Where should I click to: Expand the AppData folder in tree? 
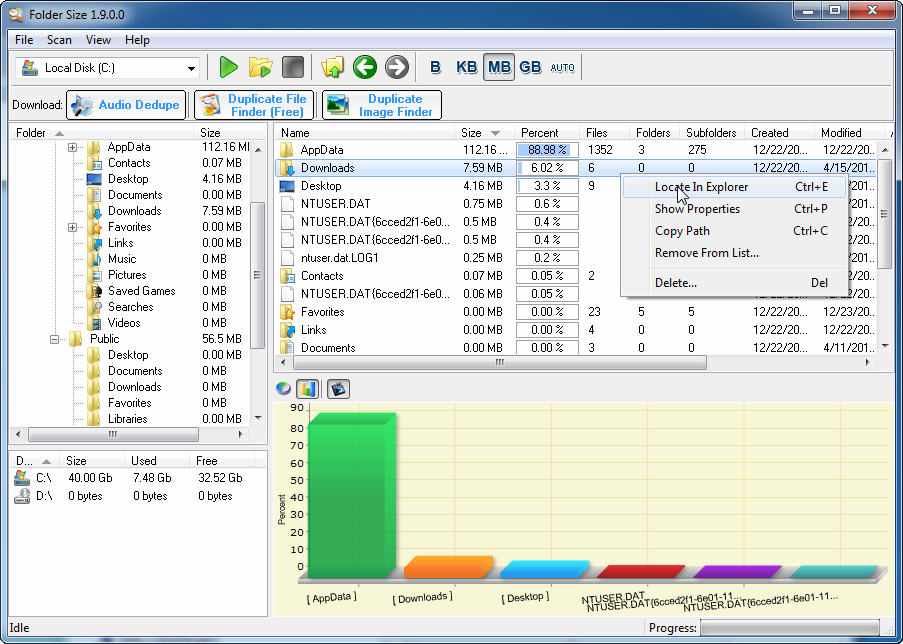73,147
